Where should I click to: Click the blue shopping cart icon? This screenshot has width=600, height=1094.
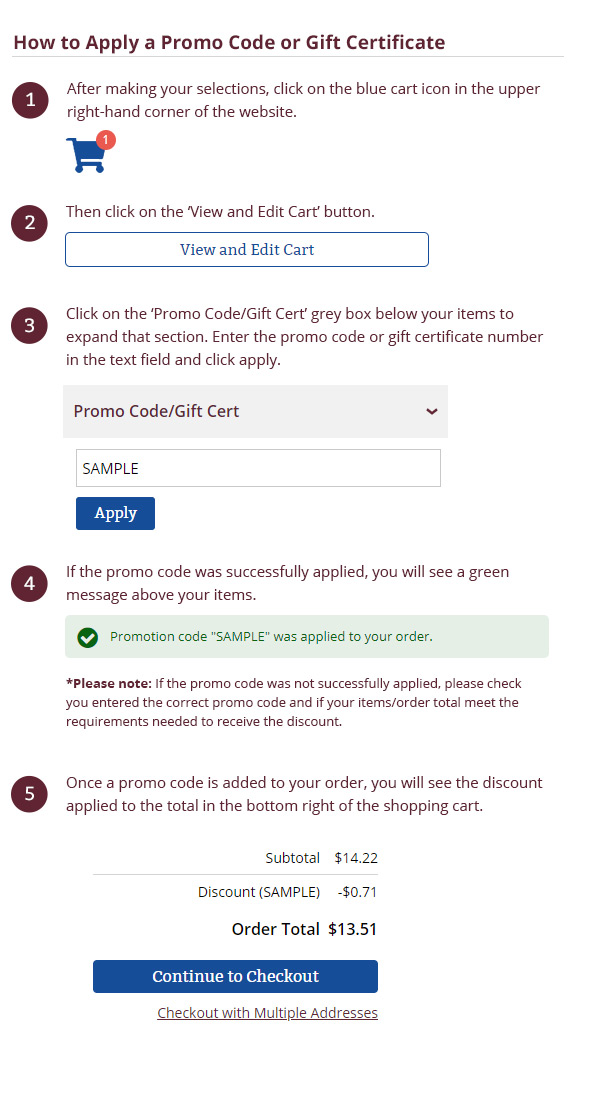pos(86,155)
